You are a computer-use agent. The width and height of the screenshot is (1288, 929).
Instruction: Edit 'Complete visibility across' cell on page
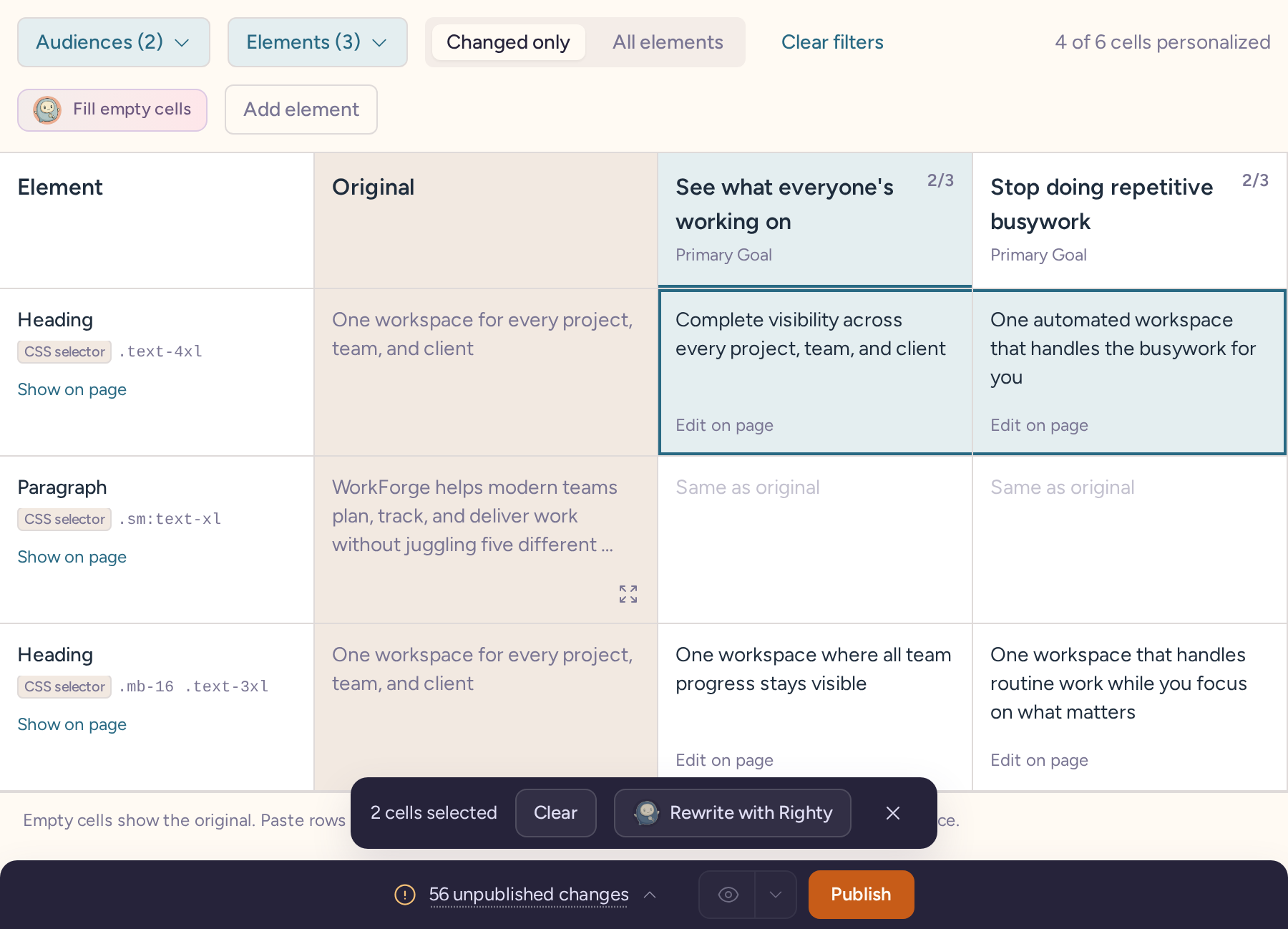pyautogui.click(x=724, y=425)
